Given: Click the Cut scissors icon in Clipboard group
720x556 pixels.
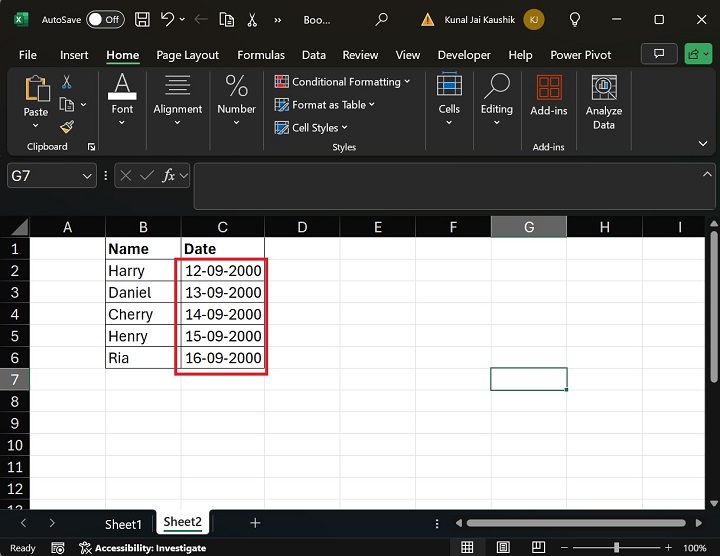Looking at the screenshot, I should 67,82.
